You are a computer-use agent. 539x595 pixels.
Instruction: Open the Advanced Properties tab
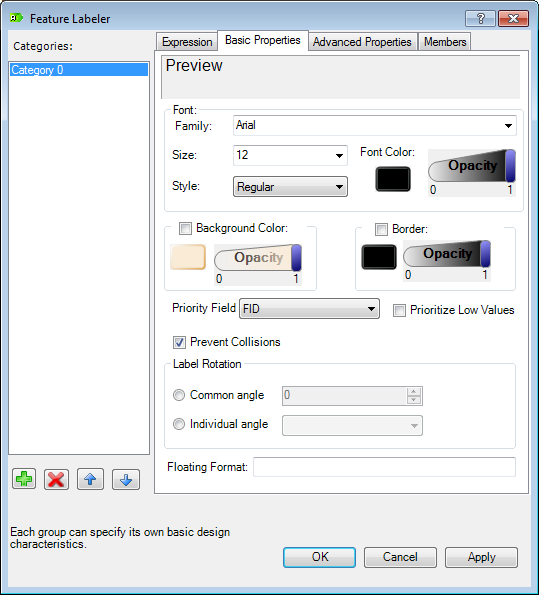click(x=362, y=42)
